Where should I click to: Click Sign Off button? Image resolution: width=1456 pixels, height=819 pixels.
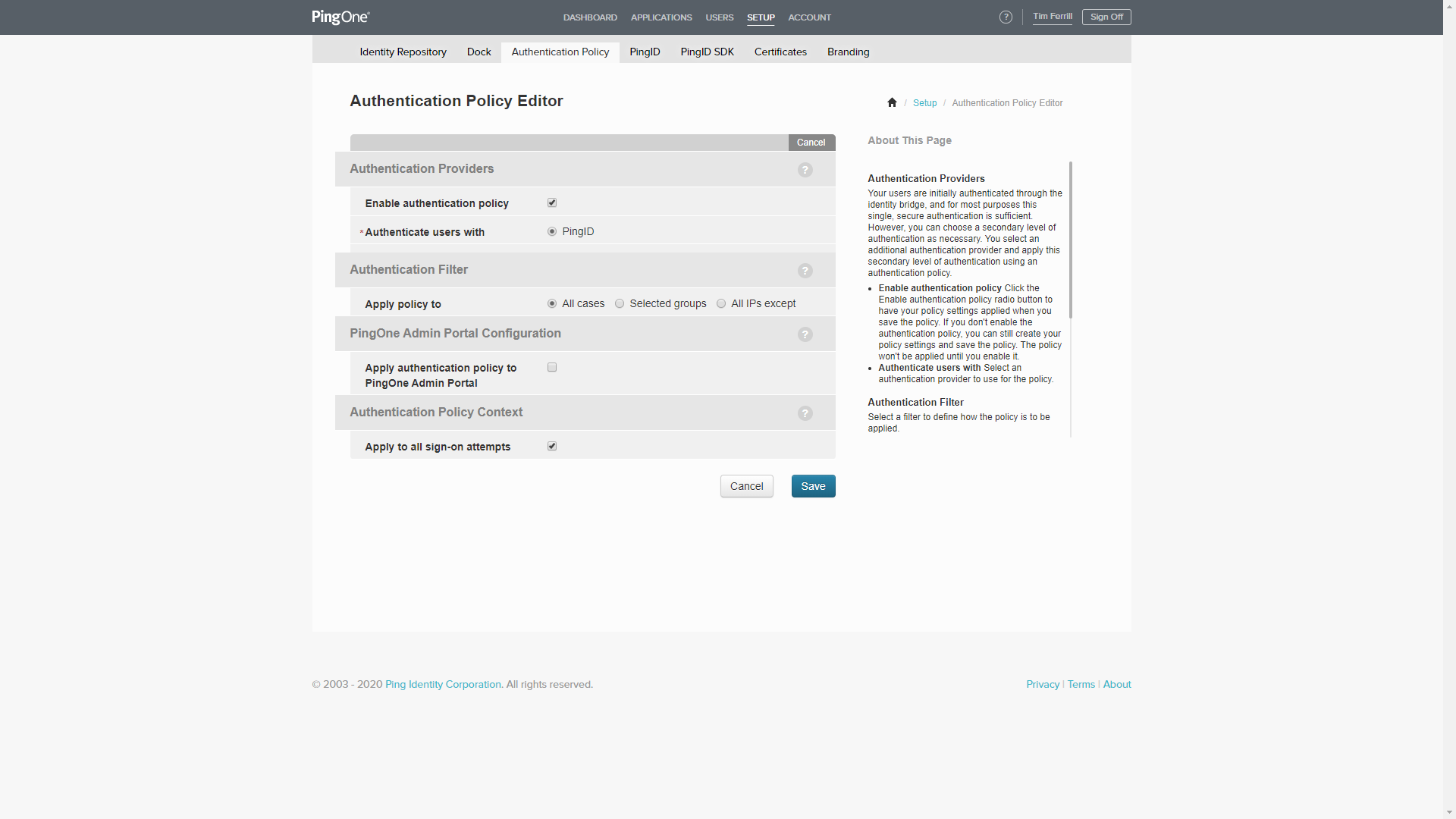tap(1106, 17)
